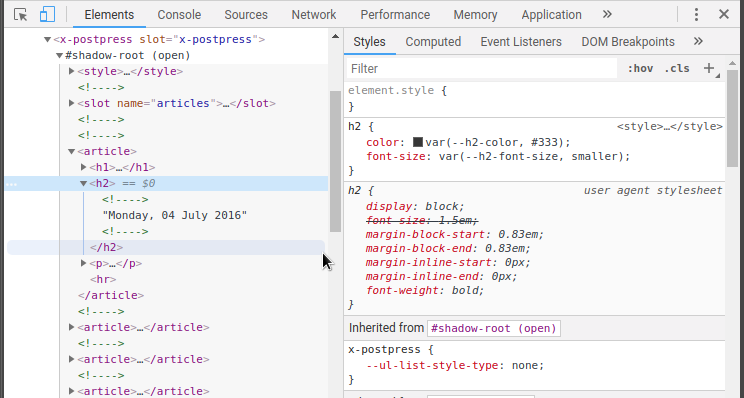
Task: Collapse the selected h2 node
Action: coord(83,183)
